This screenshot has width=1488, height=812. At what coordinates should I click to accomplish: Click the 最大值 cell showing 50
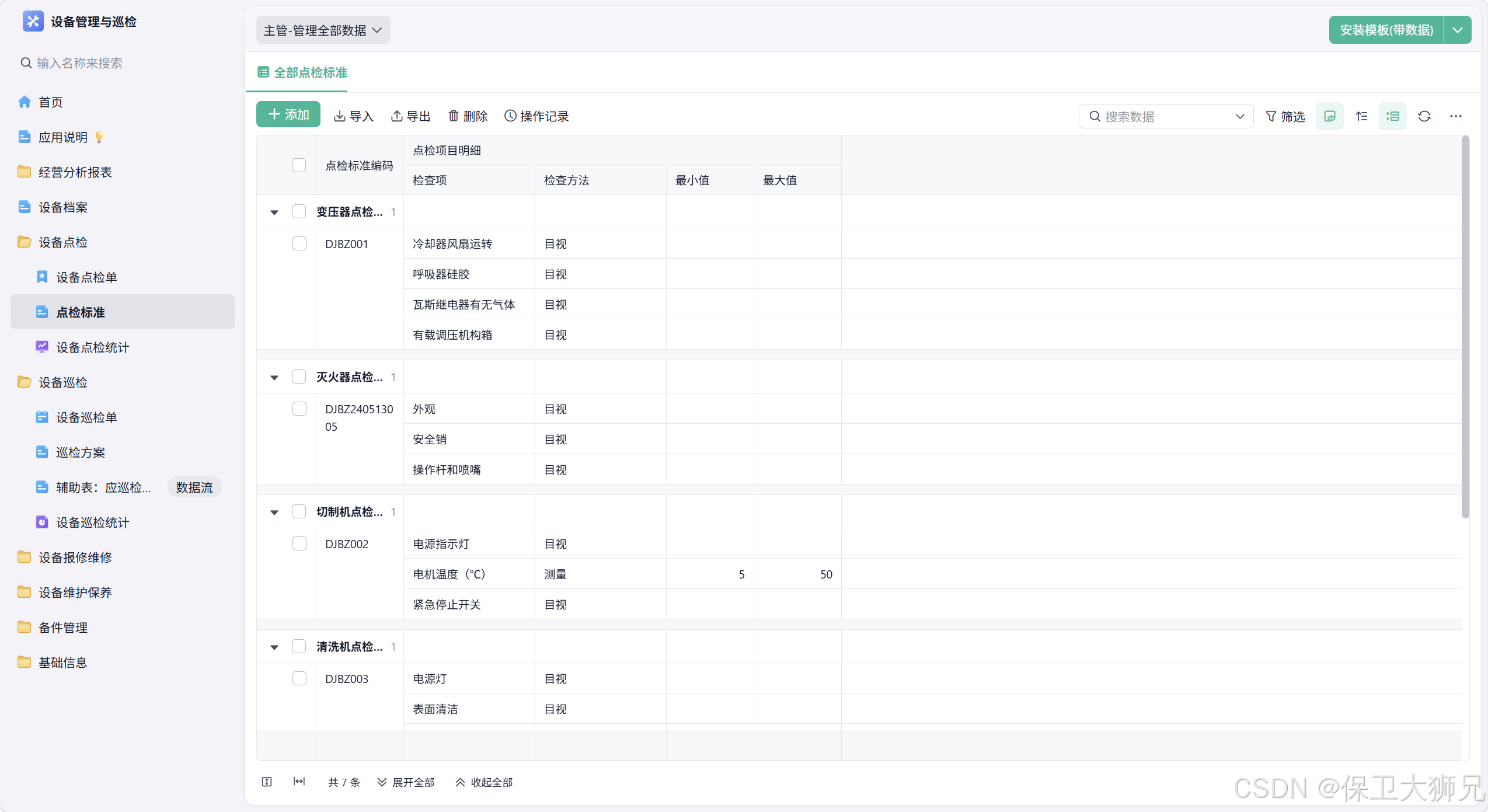coord(797,574)
